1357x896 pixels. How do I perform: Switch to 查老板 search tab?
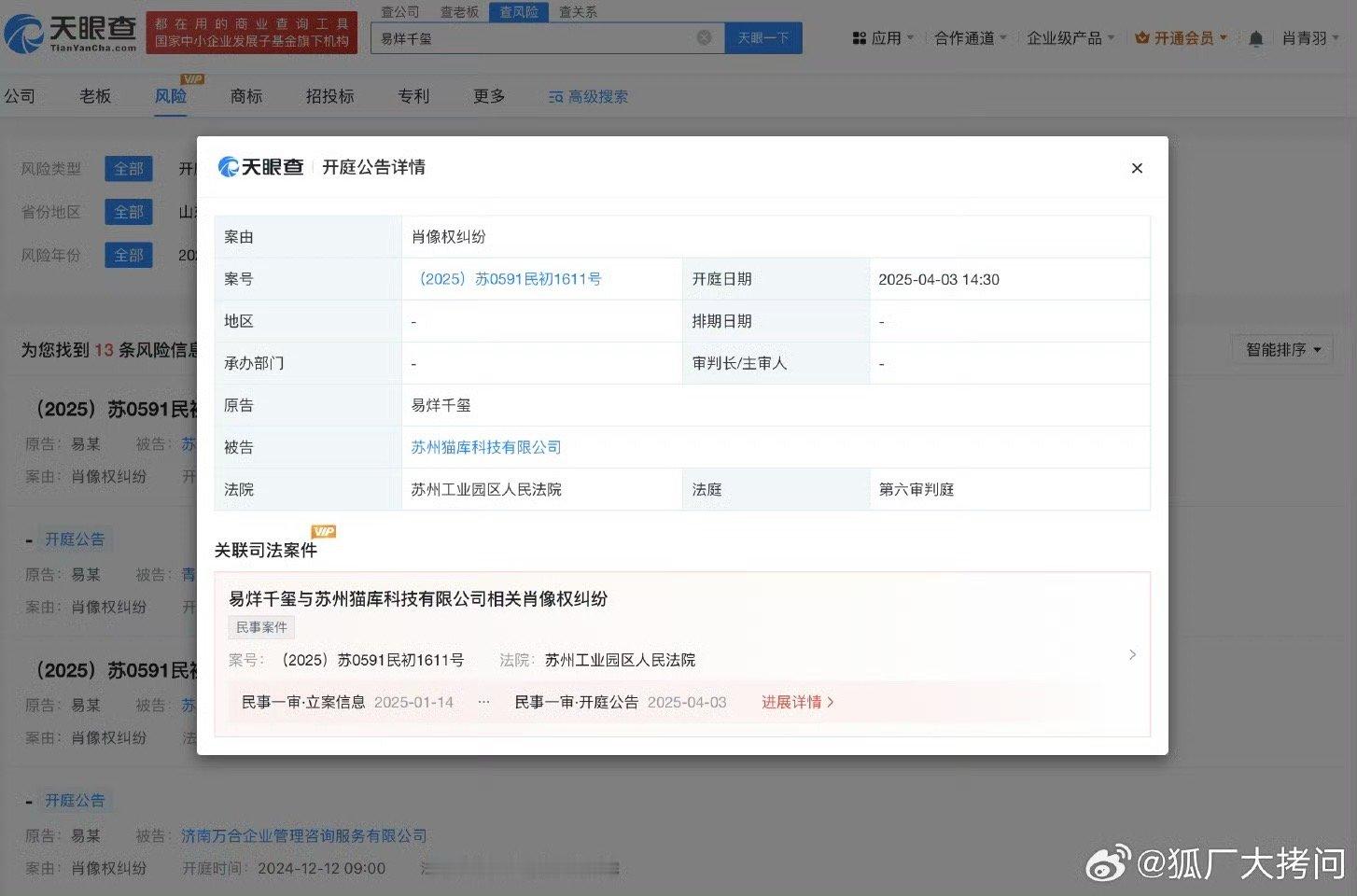[459, 11]
